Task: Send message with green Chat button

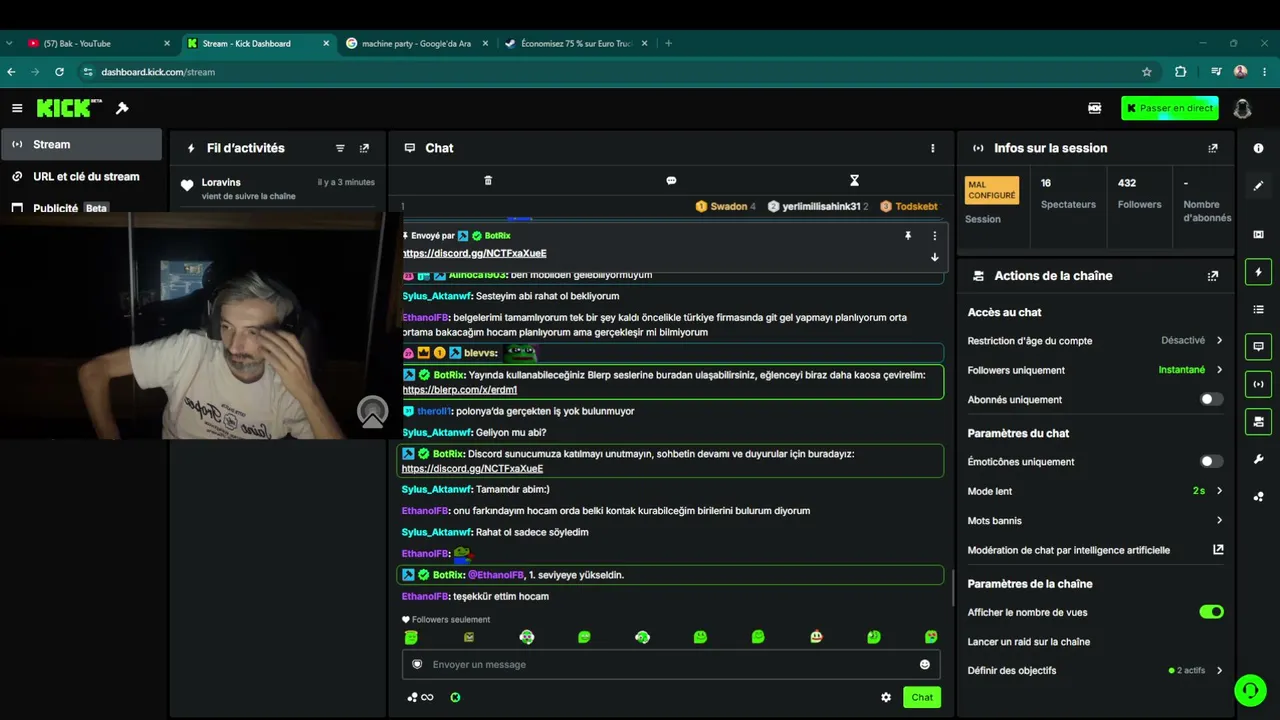Action: 922,697
